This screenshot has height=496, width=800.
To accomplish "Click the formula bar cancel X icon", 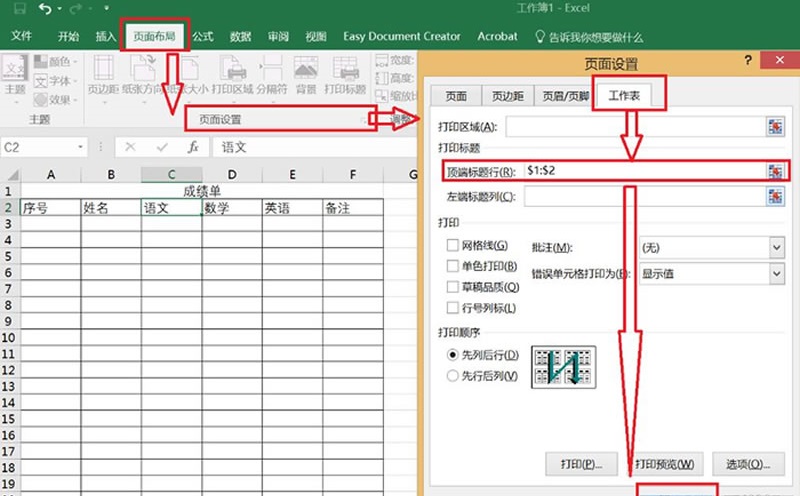I will 130,147.
